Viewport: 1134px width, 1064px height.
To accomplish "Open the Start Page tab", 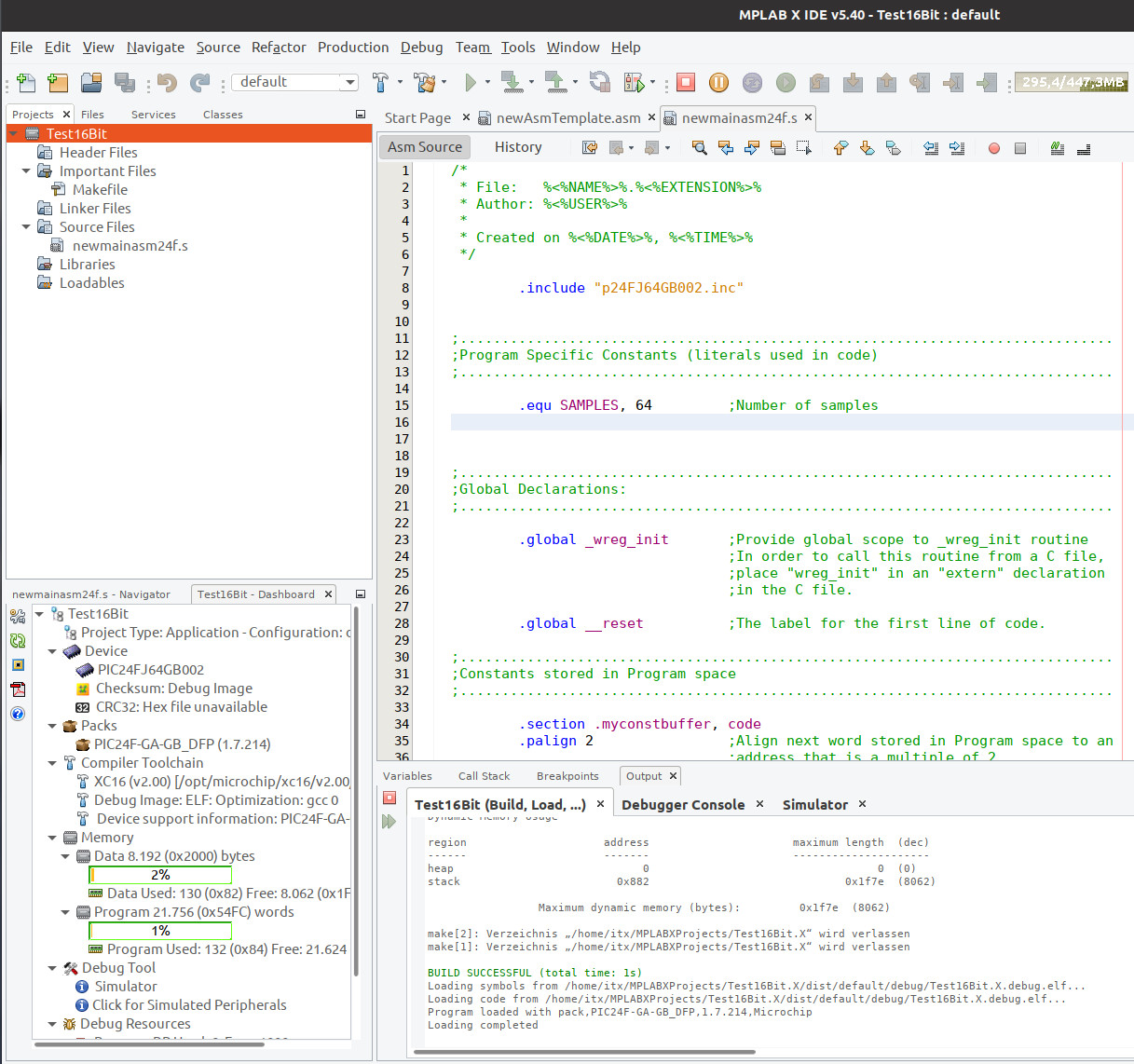I will tap(417, 118).
